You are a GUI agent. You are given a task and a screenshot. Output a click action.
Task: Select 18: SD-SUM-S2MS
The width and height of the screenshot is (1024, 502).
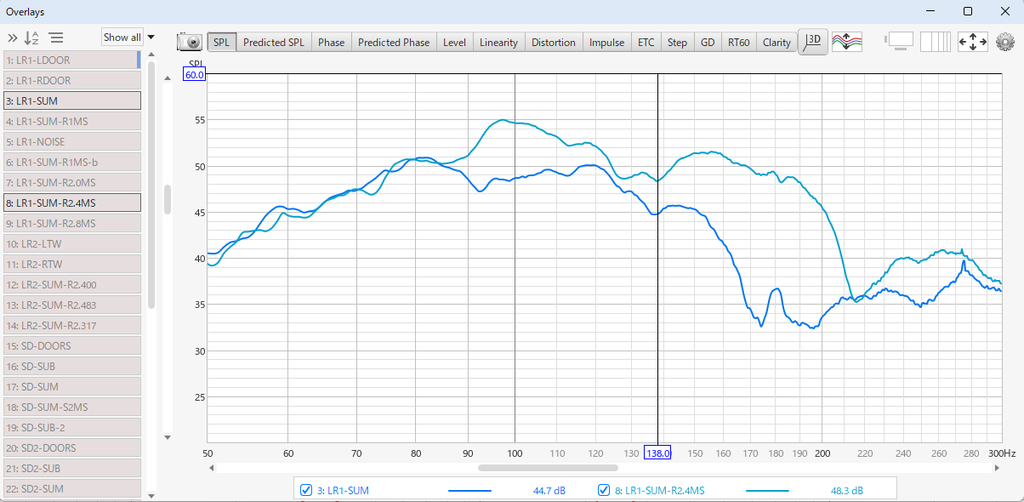[x=72, y=407]
